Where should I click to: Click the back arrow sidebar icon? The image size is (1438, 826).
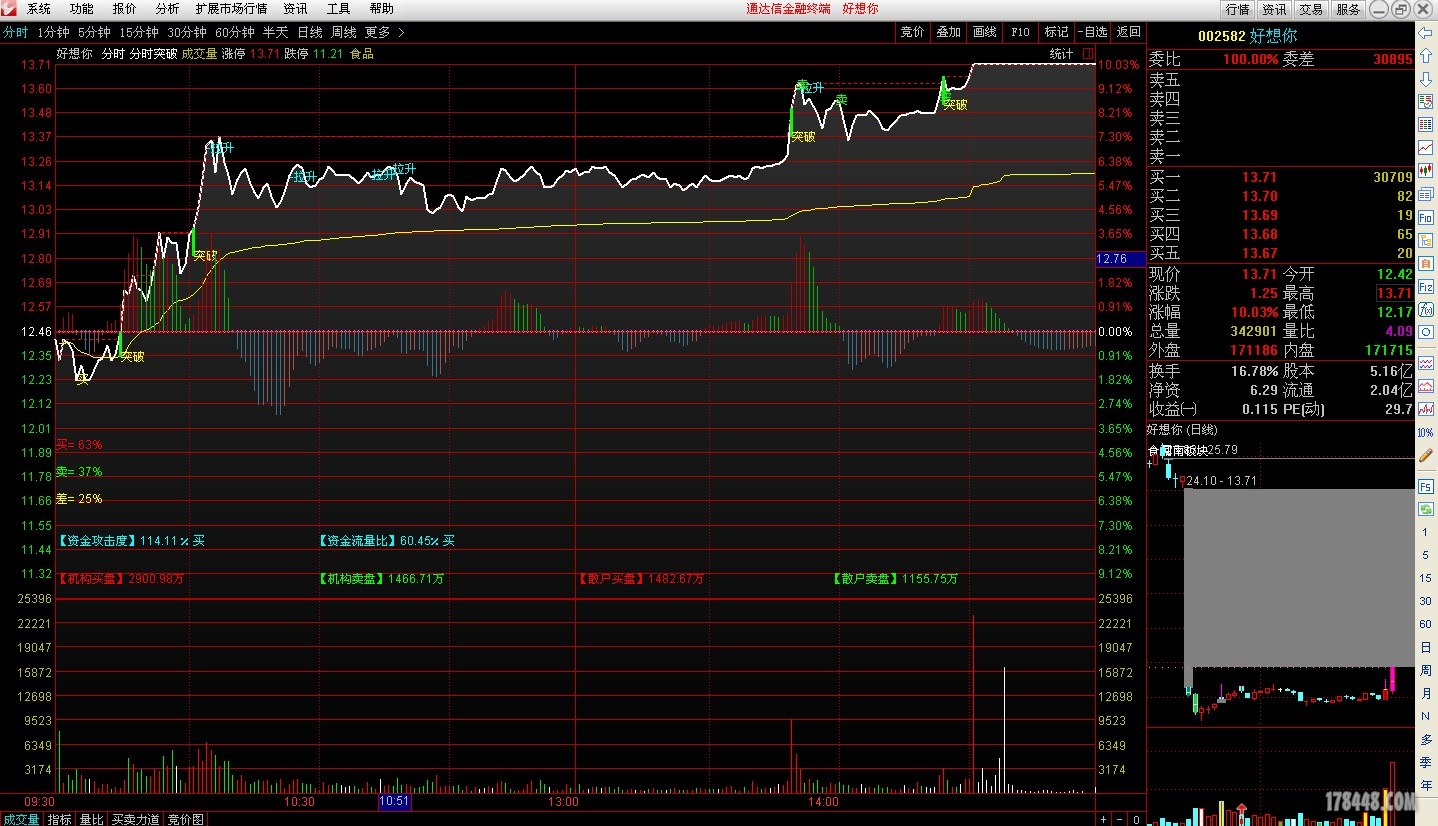1426,34
